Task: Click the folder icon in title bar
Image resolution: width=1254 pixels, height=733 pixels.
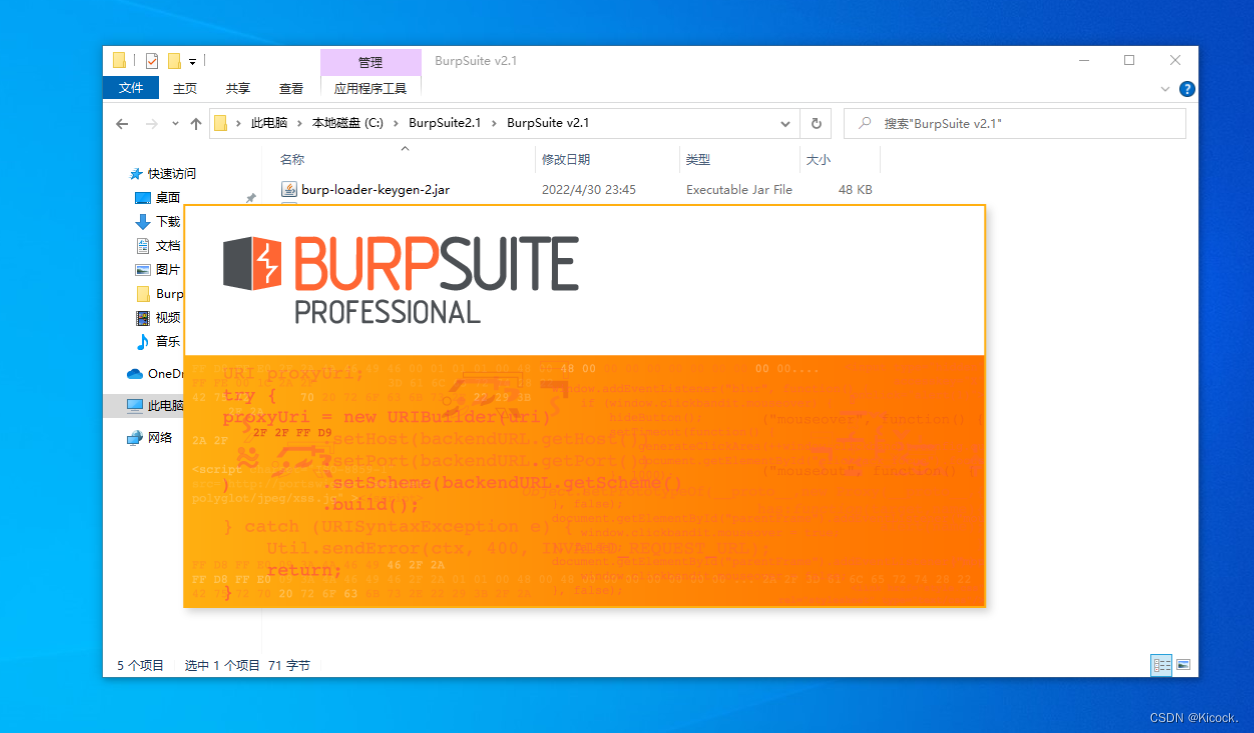Action: (120, 60)
